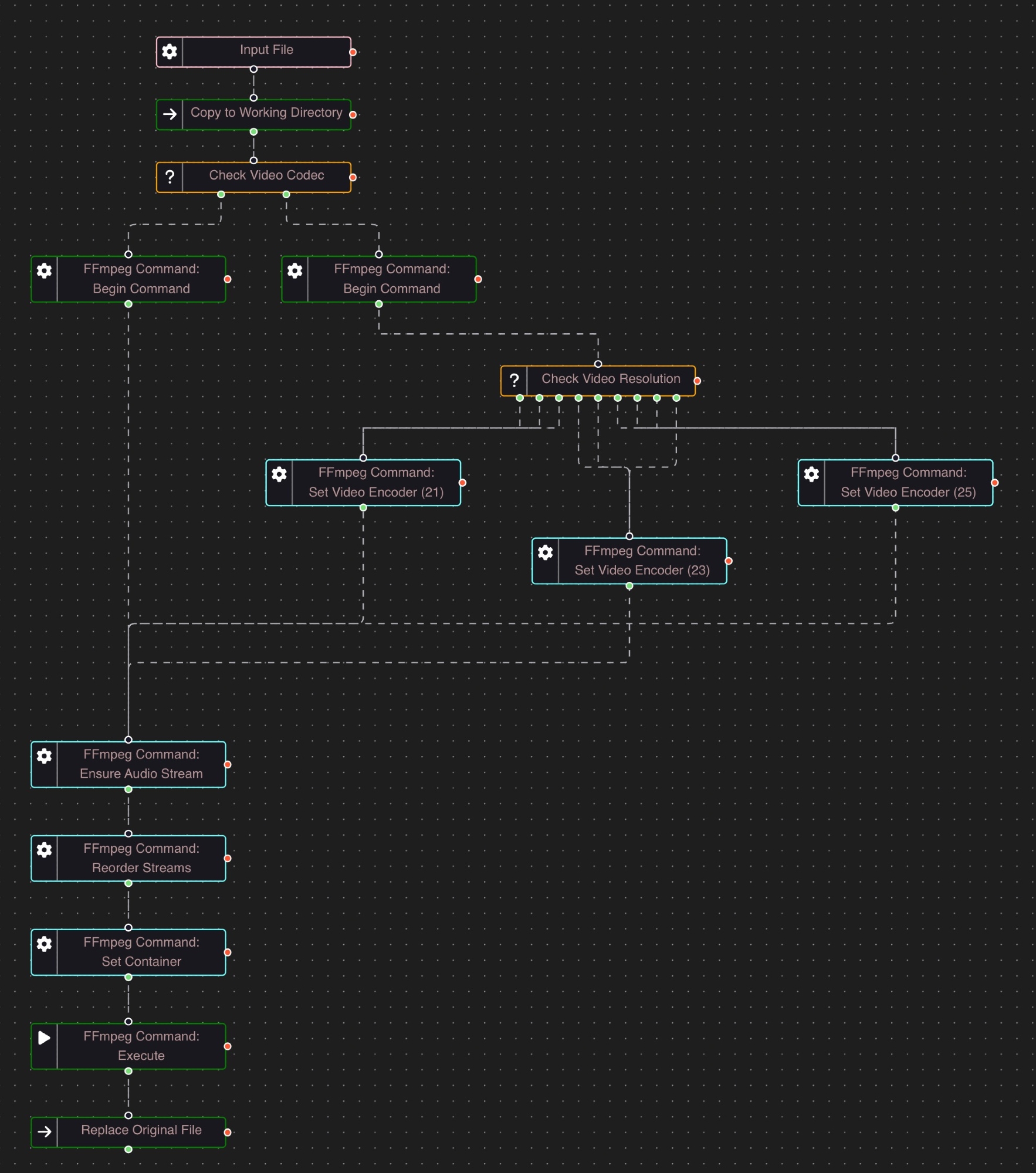
Task: Click the gear icon on Set Video Encoder (25)
Action: [811, 474]
